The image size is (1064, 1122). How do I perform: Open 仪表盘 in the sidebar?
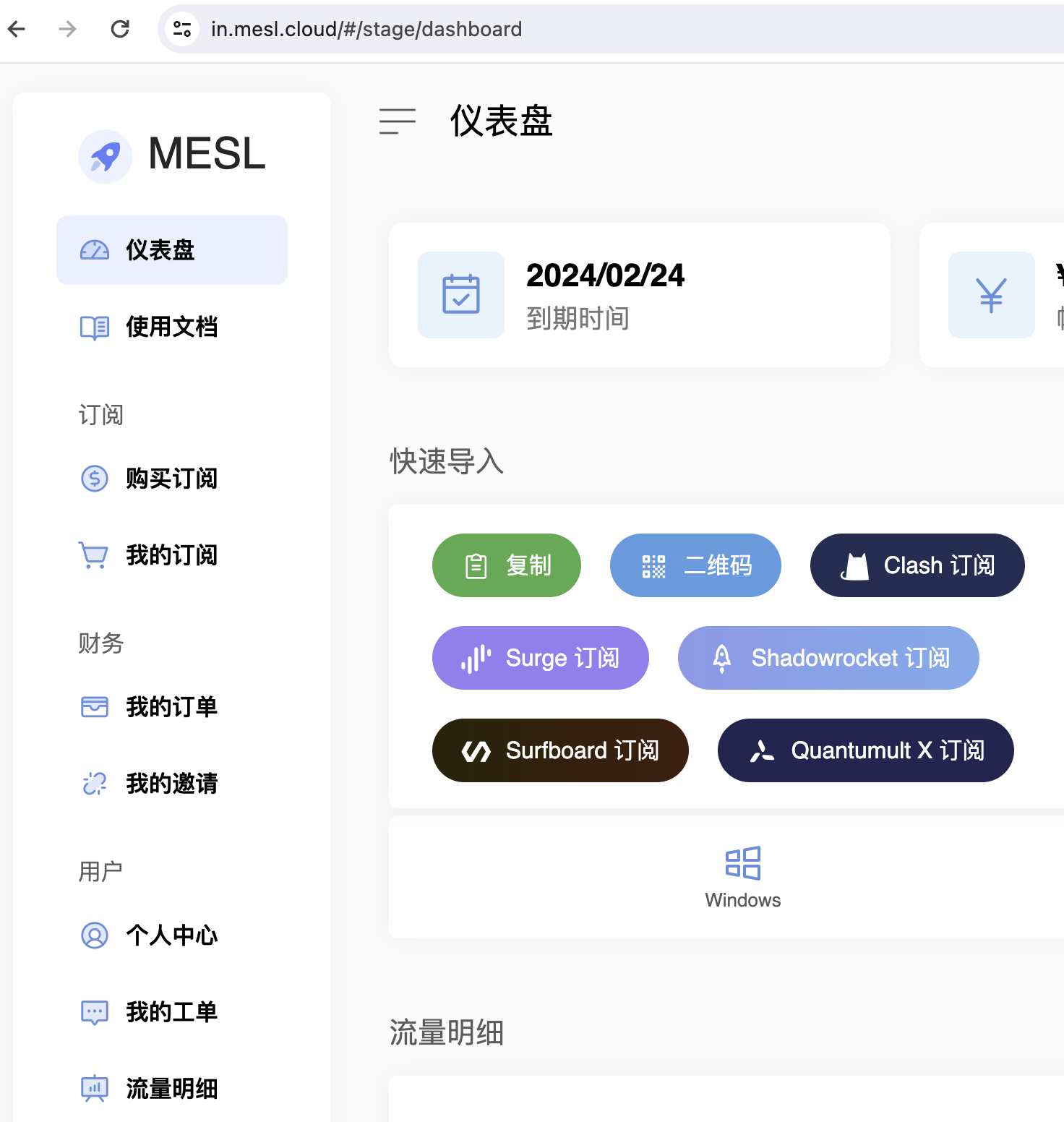172,250
